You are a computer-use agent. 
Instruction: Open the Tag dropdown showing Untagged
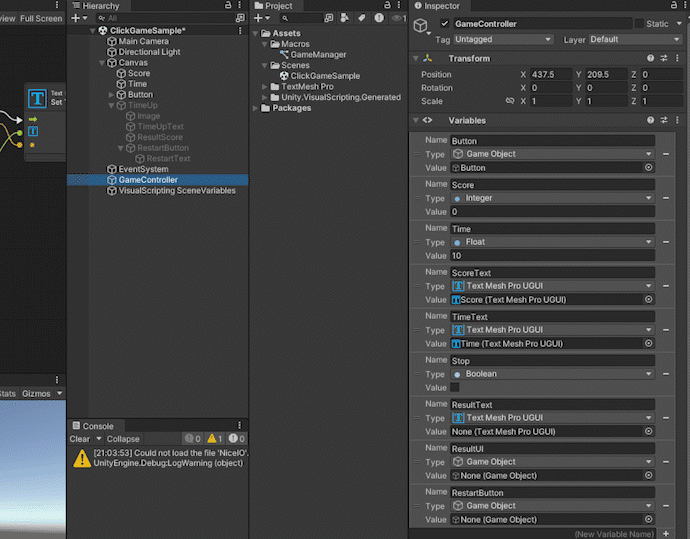(x=503, y=39)
